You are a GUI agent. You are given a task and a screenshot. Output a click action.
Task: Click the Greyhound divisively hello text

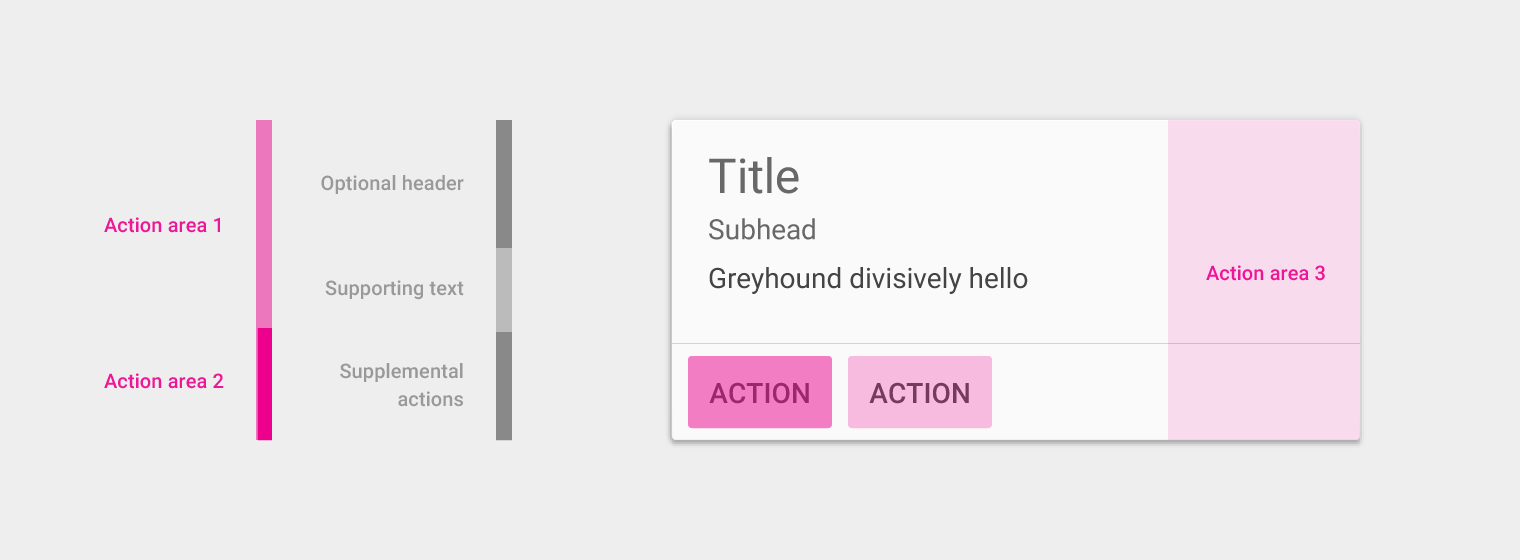868,278
